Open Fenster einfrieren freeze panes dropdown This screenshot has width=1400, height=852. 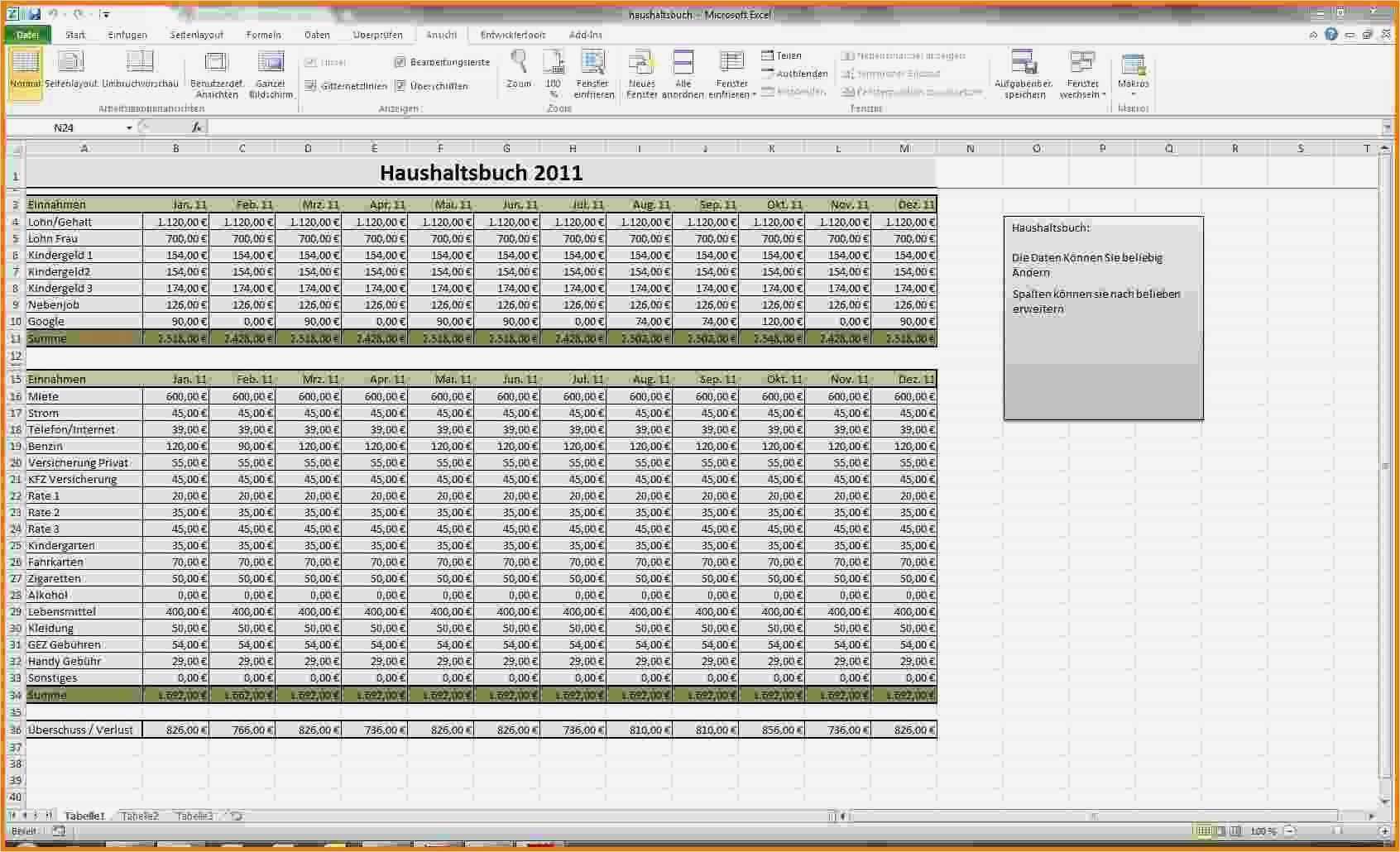point(732,74)
